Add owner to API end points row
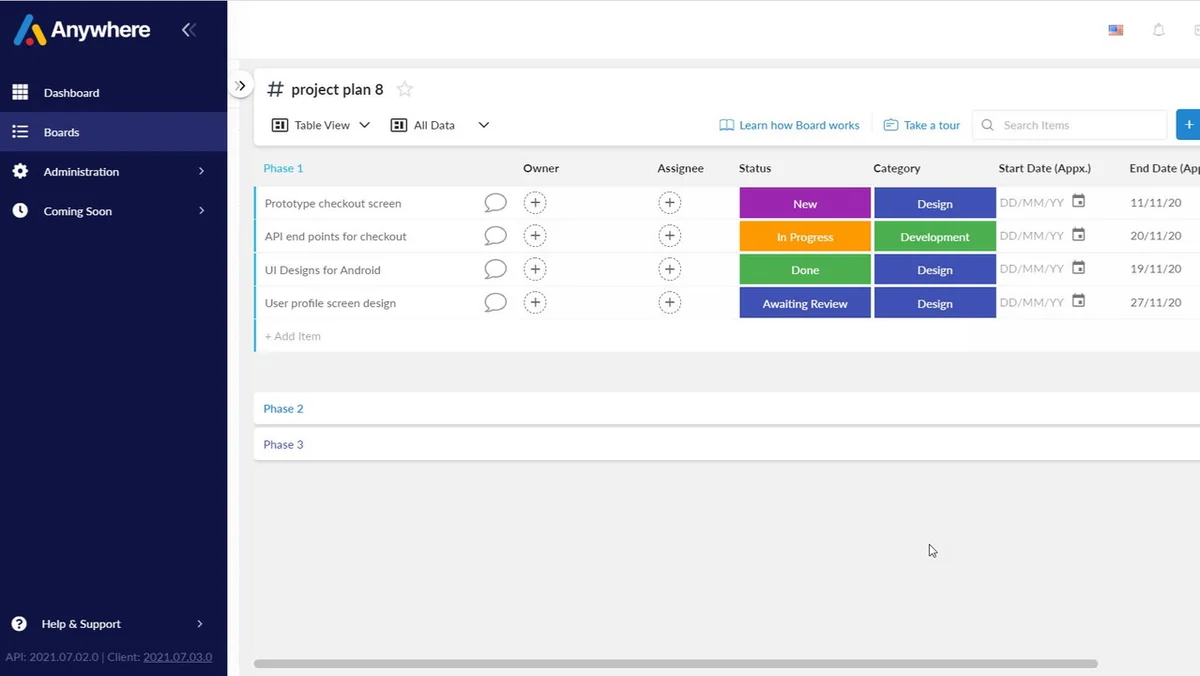This screenshot has width=1200, height=676. point(535,236)
